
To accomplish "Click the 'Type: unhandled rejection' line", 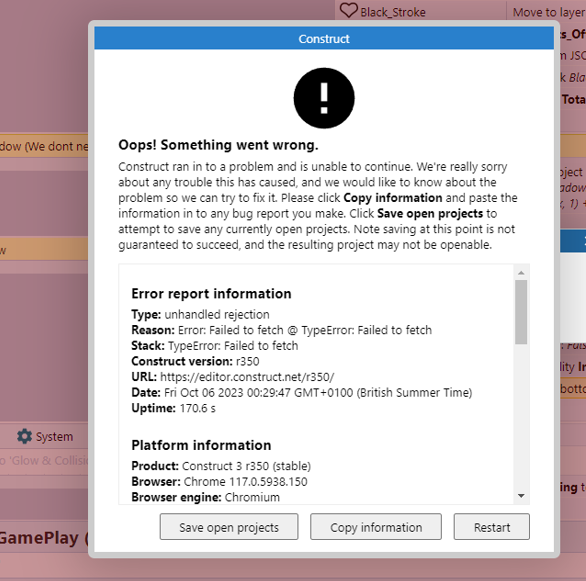I will (200, 315).
